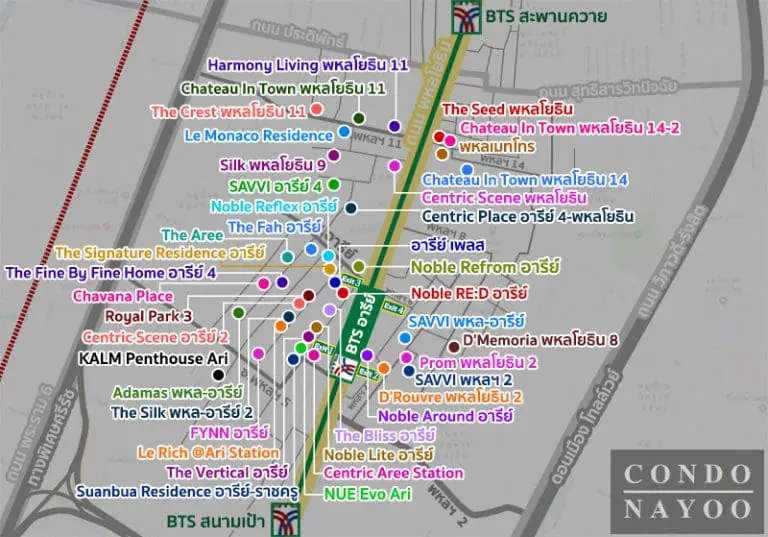Click the orange dot above D'Rouvre พหลโยธิน 2
This screenshot has width=768, height=537.
tap(384, 368)
